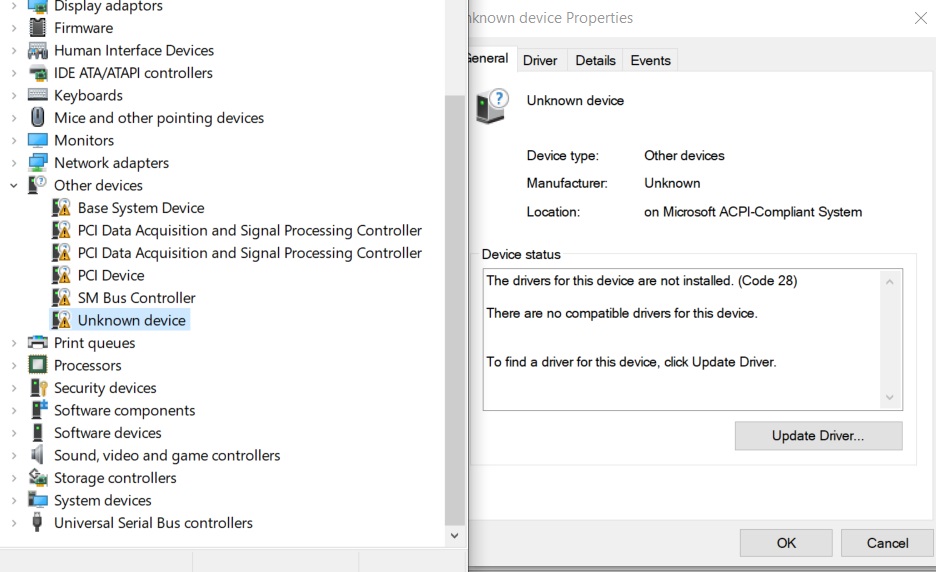Click the Network adapters icon
The height and width of the screenshot is (572, 936).
(38, 163)
